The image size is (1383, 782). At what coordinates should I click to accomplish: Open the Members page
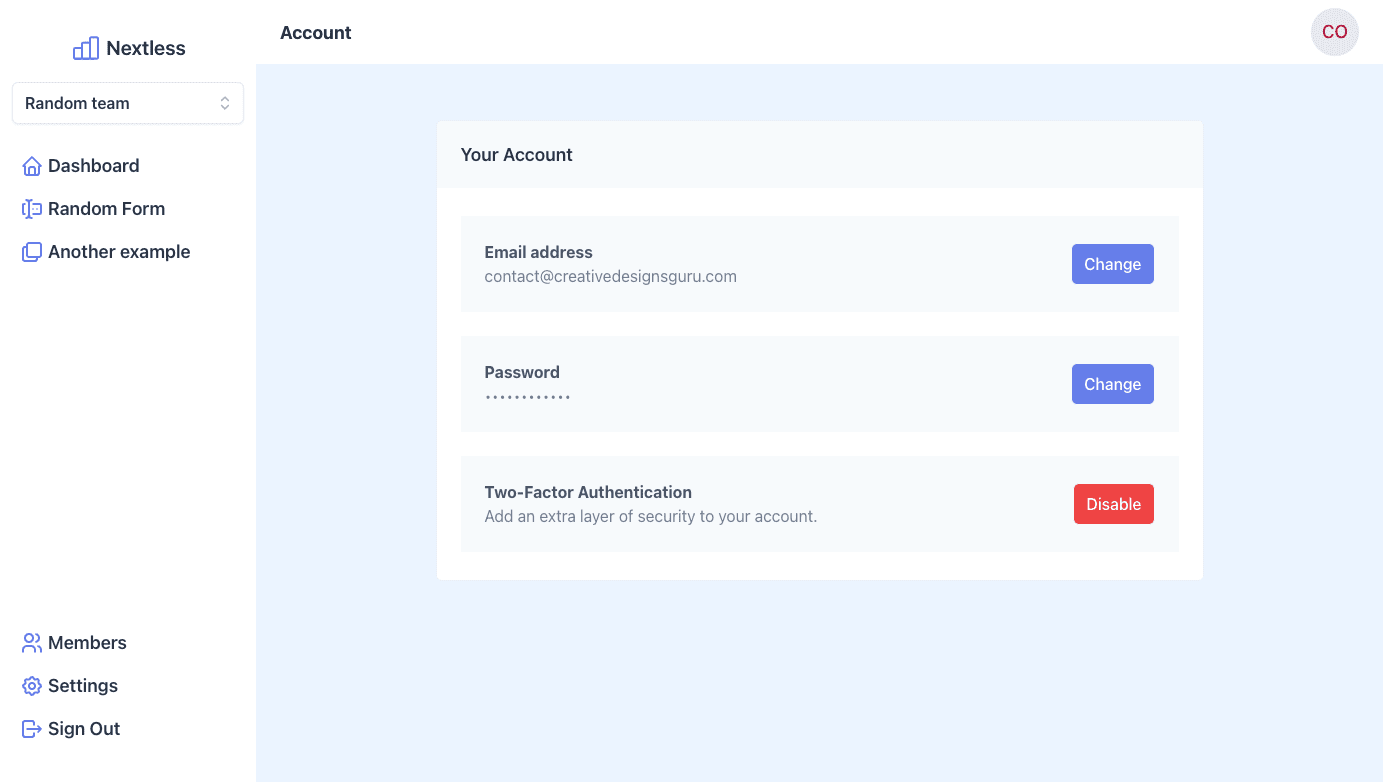[x=87, y=642]
